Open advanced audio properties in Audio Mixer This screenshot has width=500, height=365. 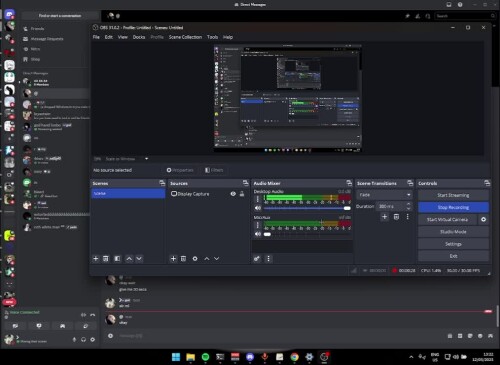[257, 259]
